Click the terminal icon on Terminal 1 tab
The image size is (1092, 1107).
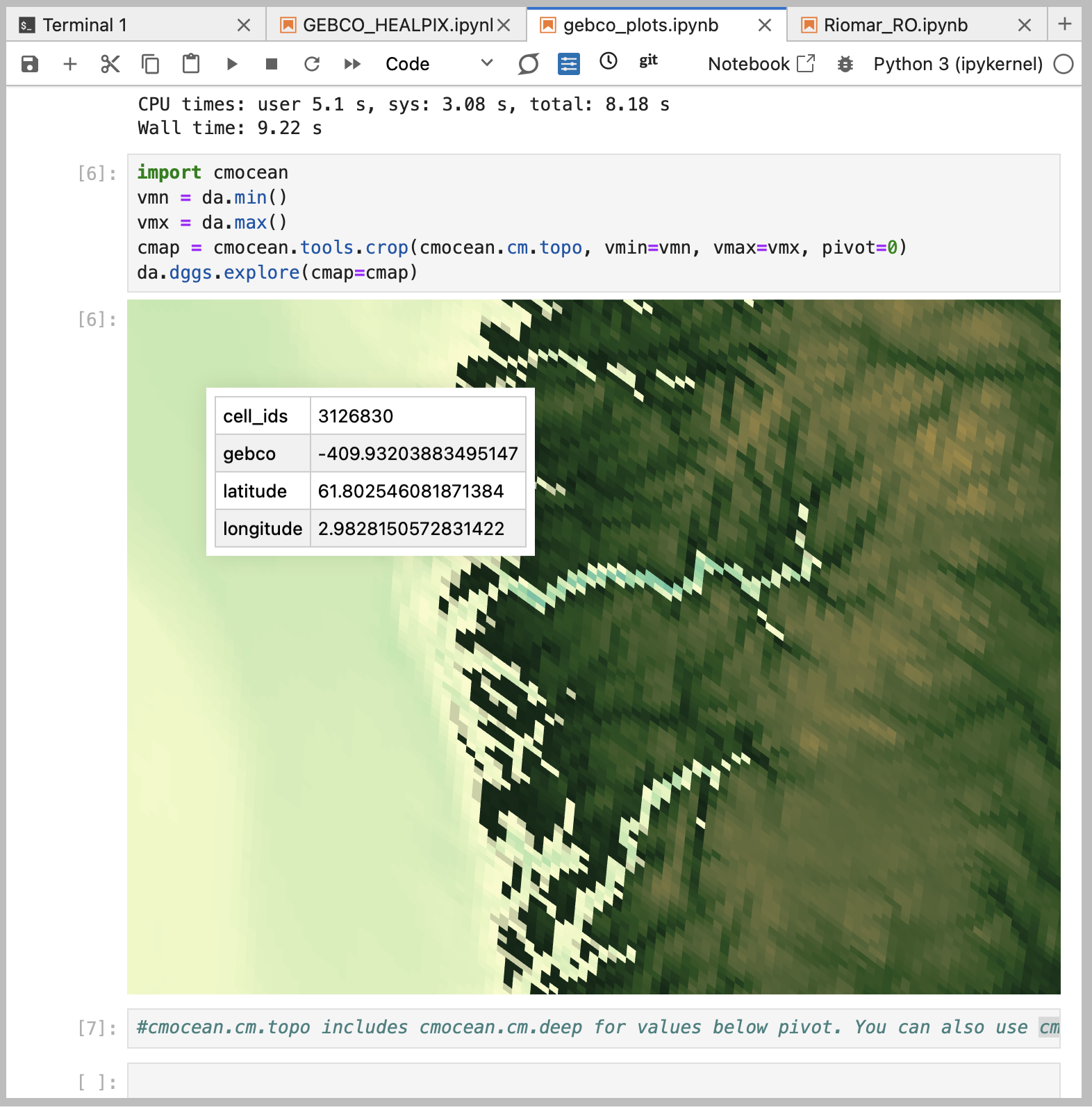27,26
